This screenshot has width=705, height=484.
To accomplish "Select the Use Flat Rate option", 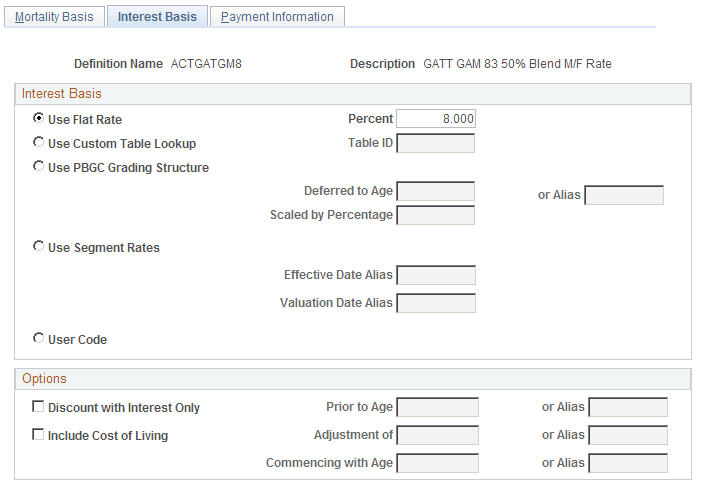I will point(39,119).
